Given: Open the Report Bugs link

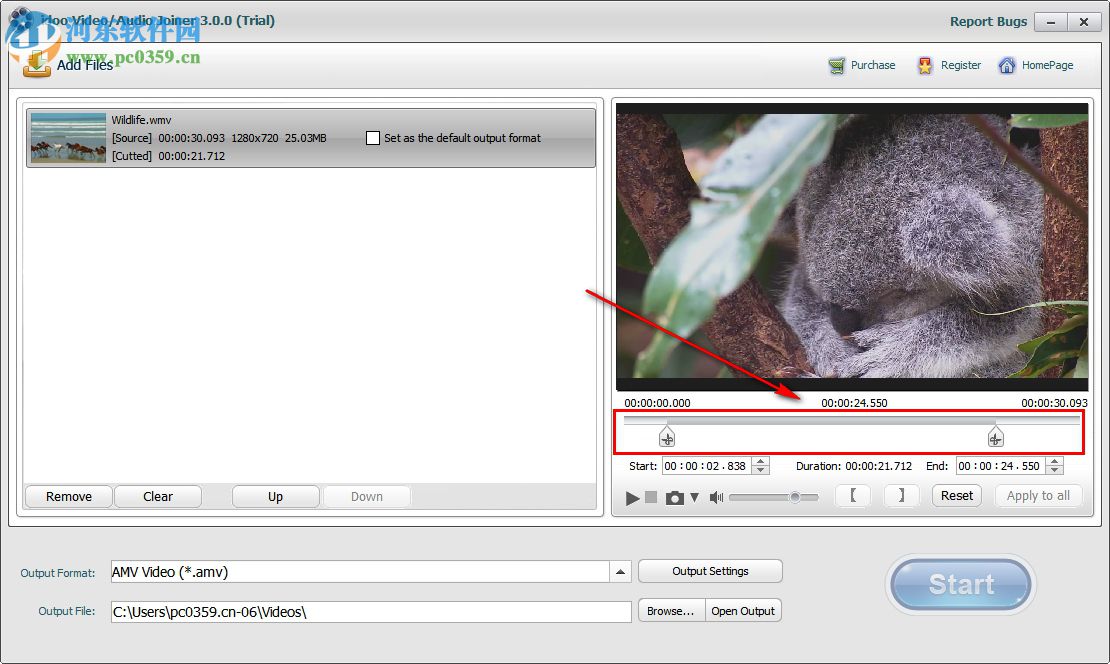Looking at the screenshot, I should coord(988,21).
